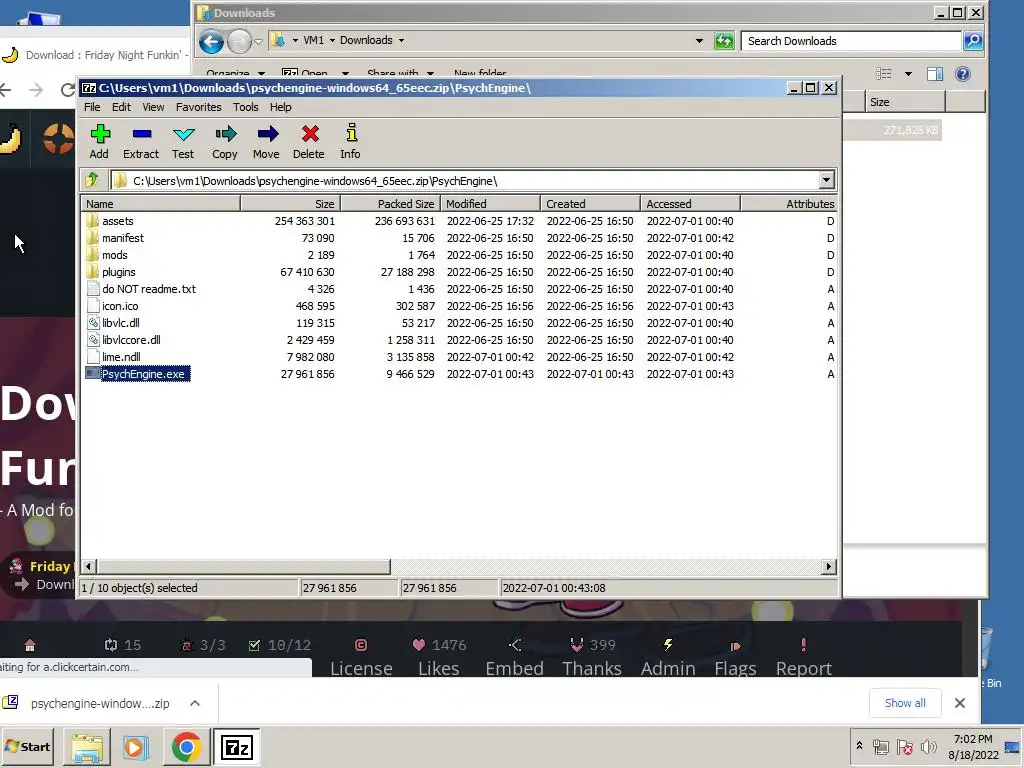The image size is (1024, 768).
Task: Click the Likes link on webpage
Action: pyautogui.click(x=439, y=657)
